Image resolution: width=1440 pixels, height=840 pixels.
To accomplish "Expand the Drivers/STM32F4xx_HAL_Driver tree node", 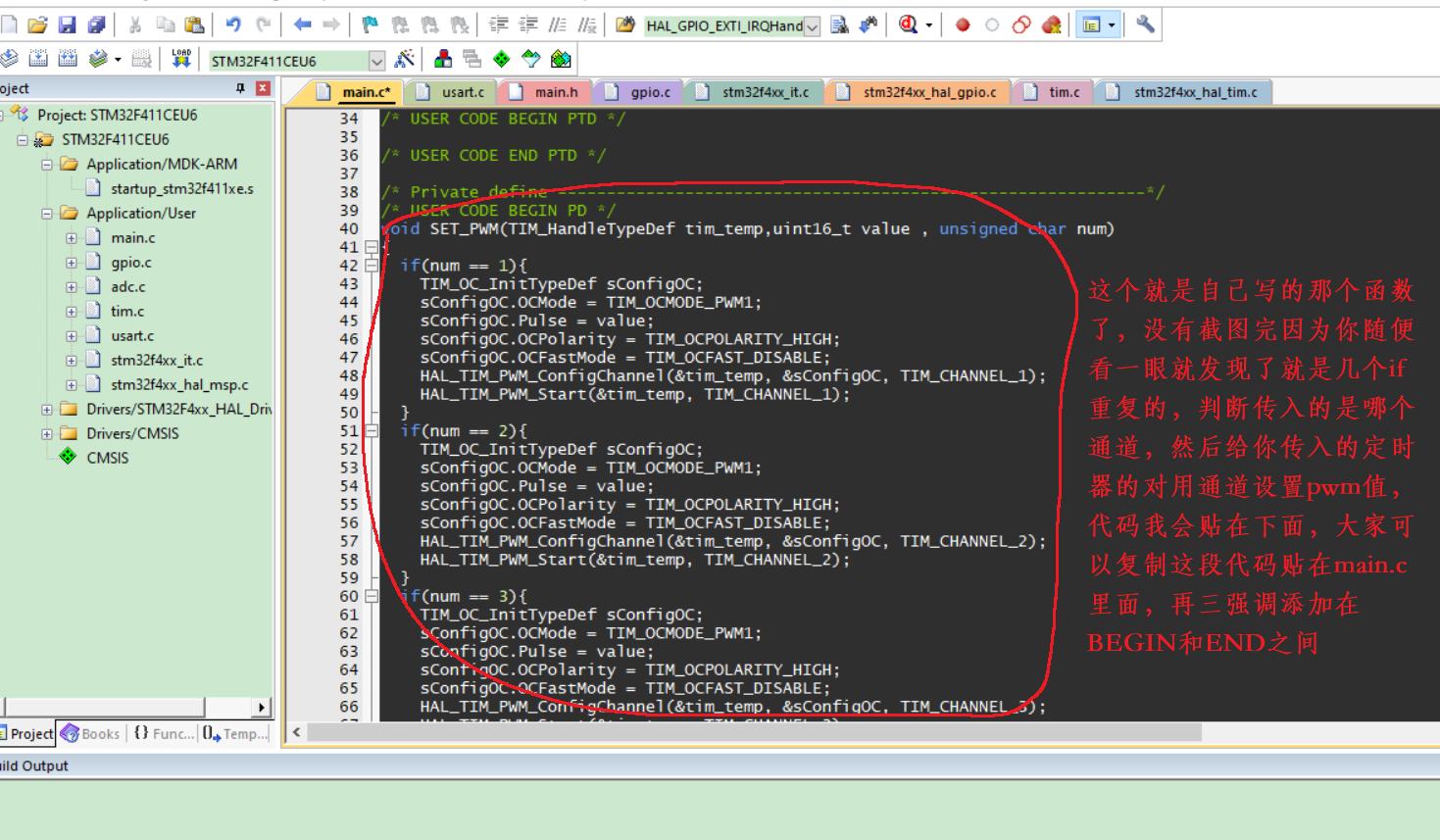I will (47, 408).
